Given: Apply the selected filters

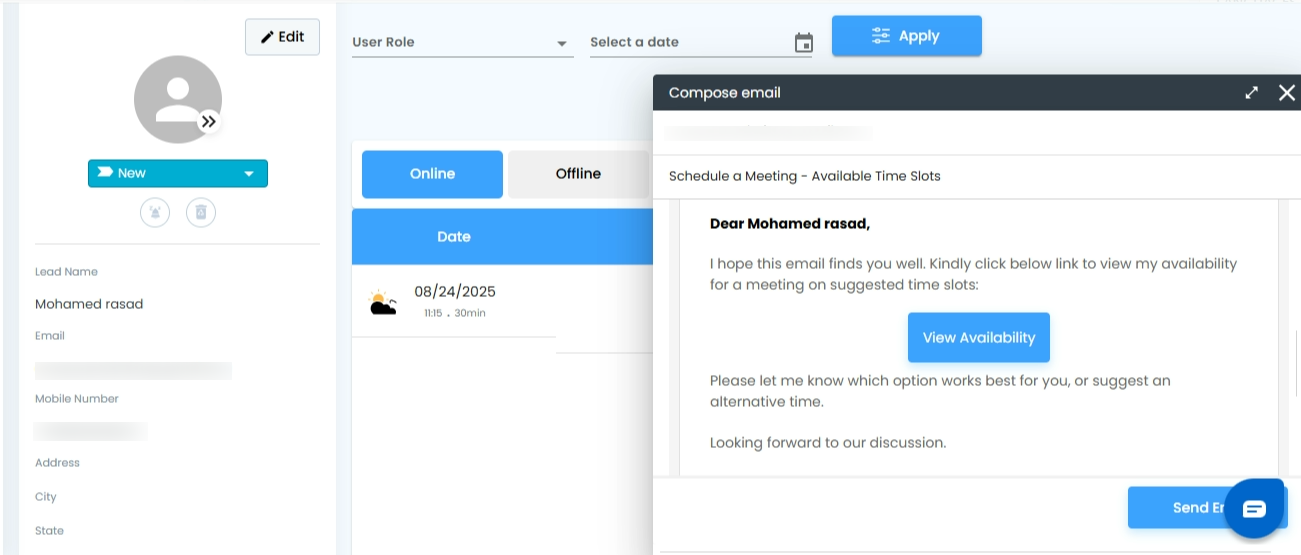Looking at the screenshot, I should [906, 36].
